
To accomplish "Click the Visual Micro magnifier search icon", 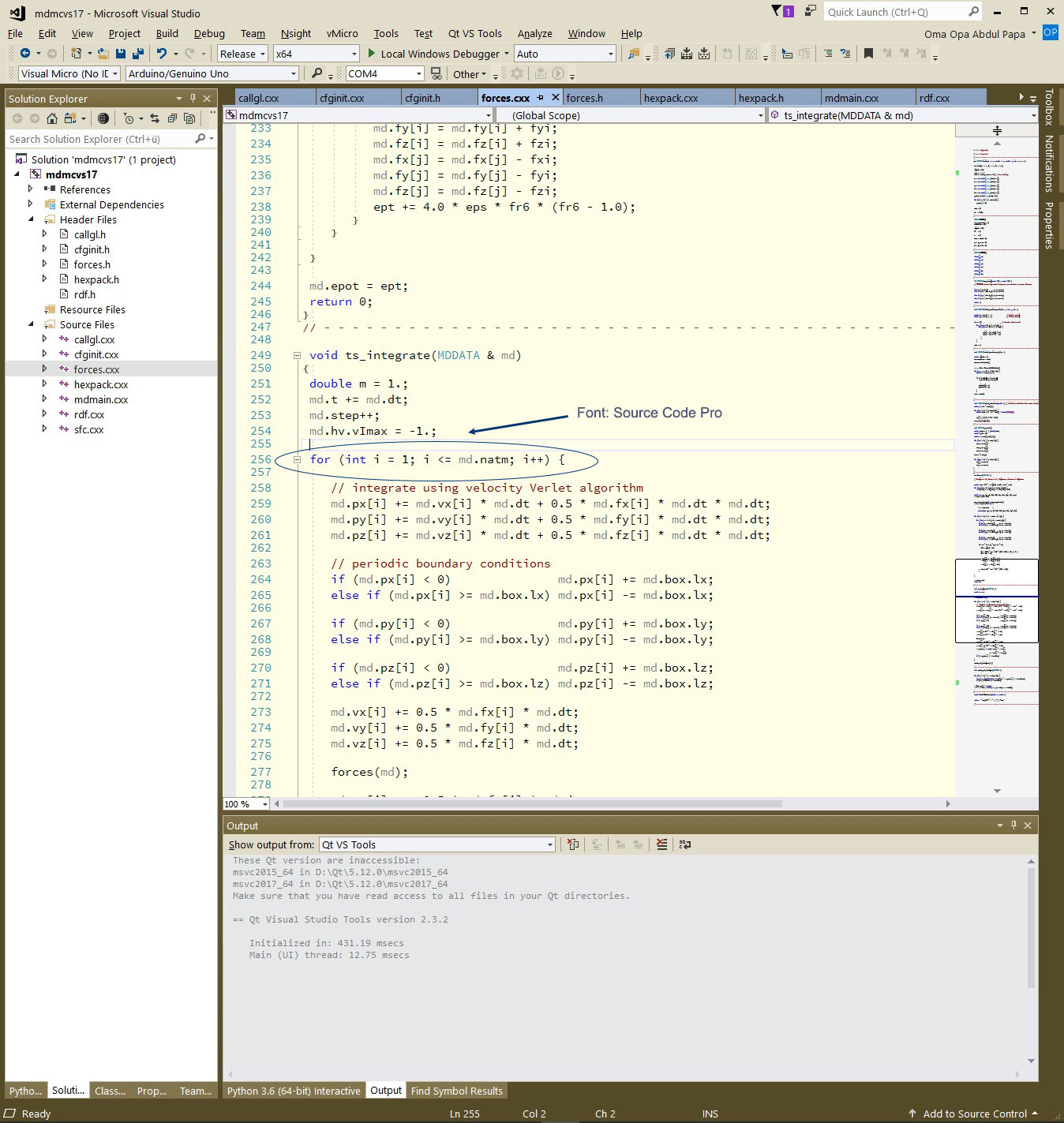I will [x=317, y=73].
